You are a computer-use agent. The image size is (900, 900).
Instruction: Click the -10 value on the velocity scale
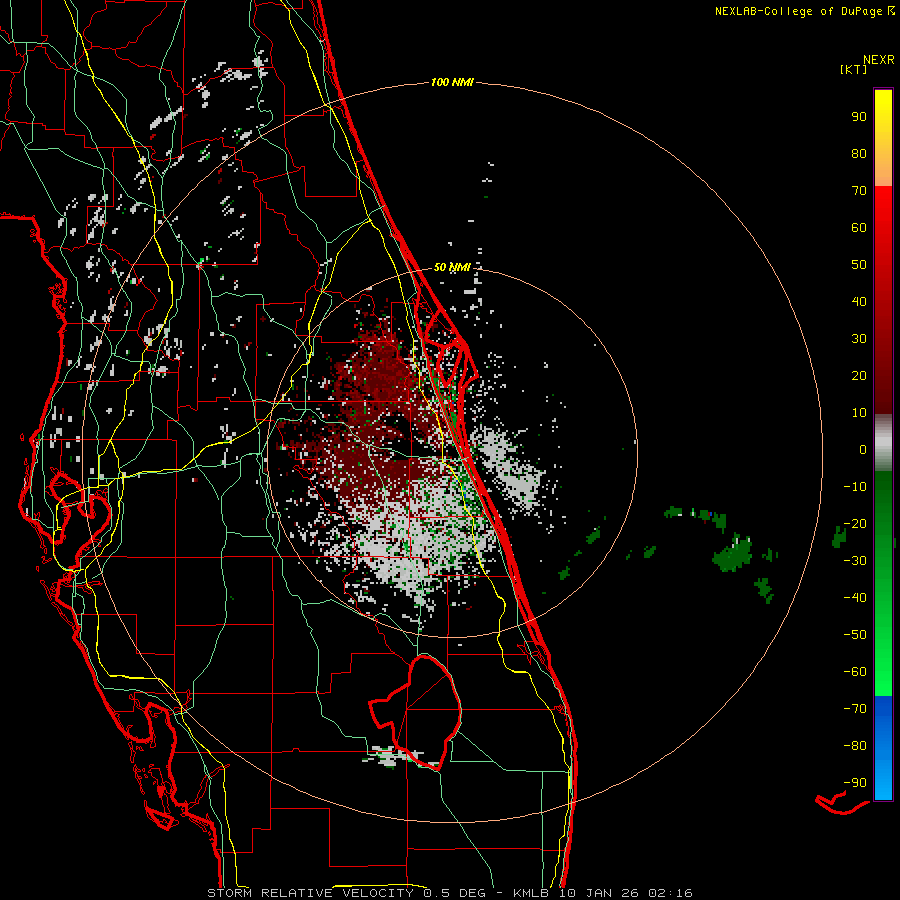(x=855, y=487)
